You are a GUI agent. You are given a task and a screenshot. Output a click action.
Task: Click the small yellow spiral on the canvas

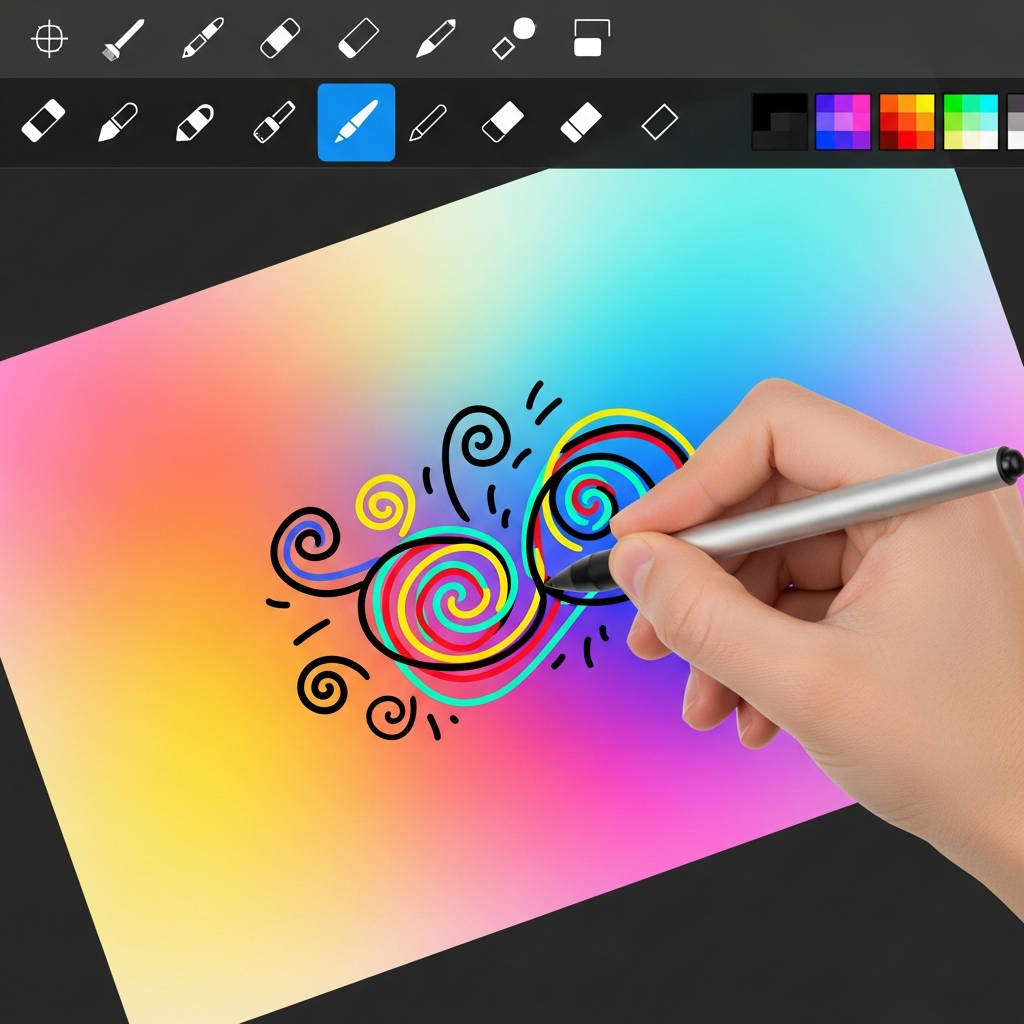pos(384,505)
